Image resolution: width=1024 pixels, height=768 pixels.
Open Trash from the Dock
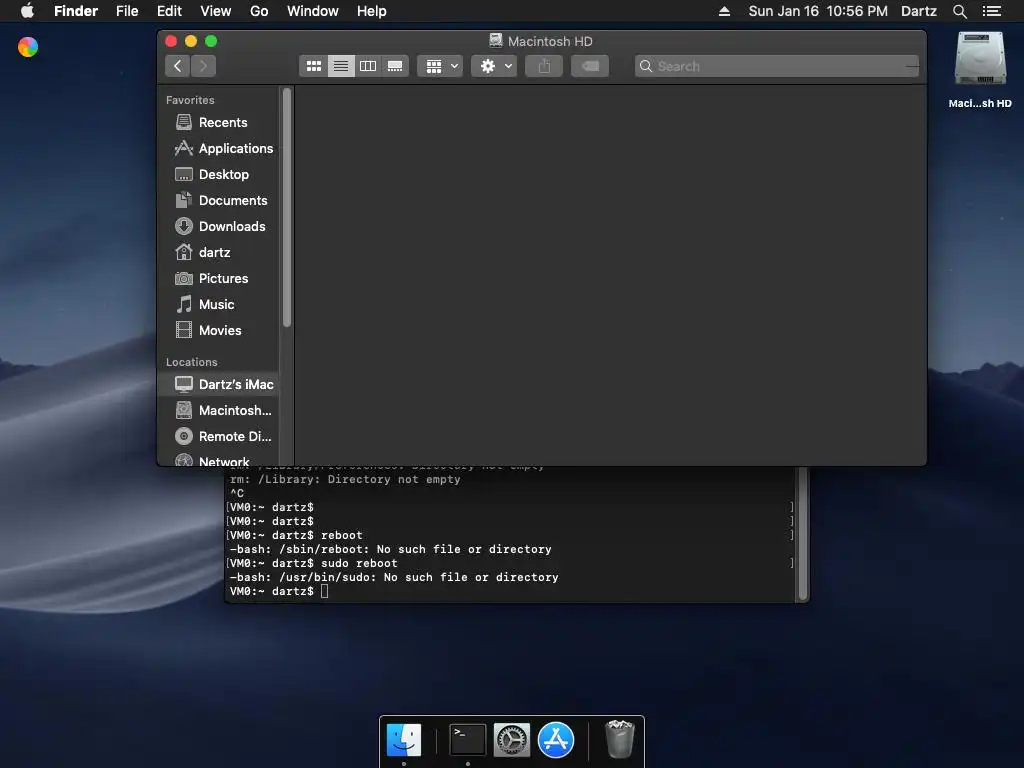[619, 739]
